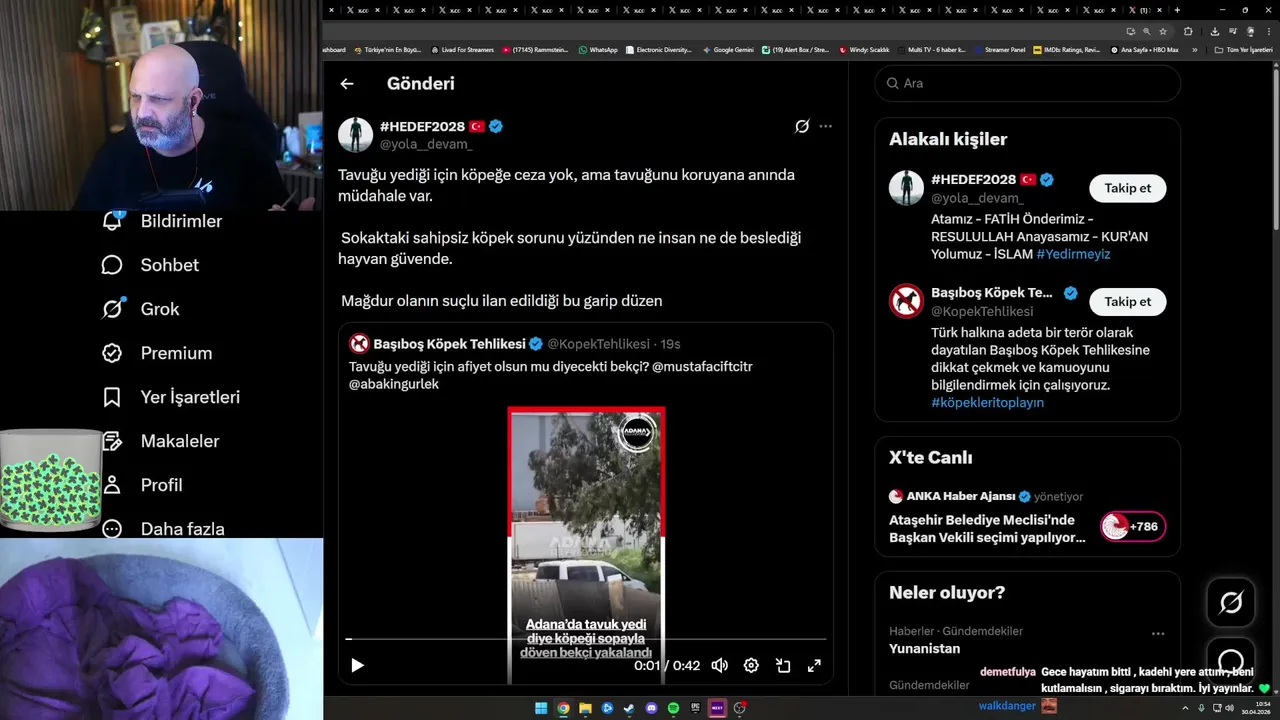The height and width of the screenshot is (720, 1280).
Task: Open Livad For Streamers bookmark
Action: click(462, 49)
